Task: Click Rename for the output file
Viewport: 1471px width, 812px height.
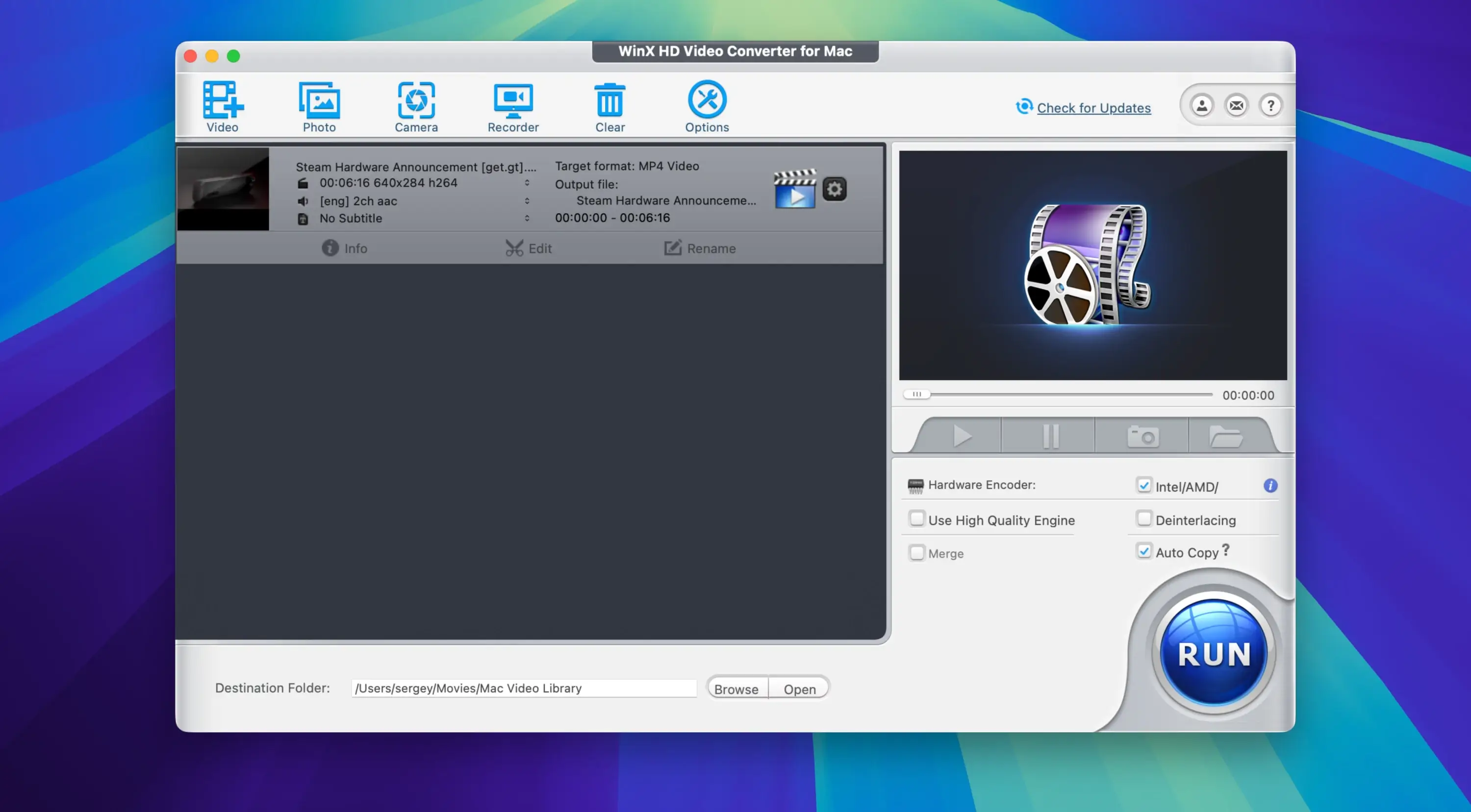Action: [700, 248]
